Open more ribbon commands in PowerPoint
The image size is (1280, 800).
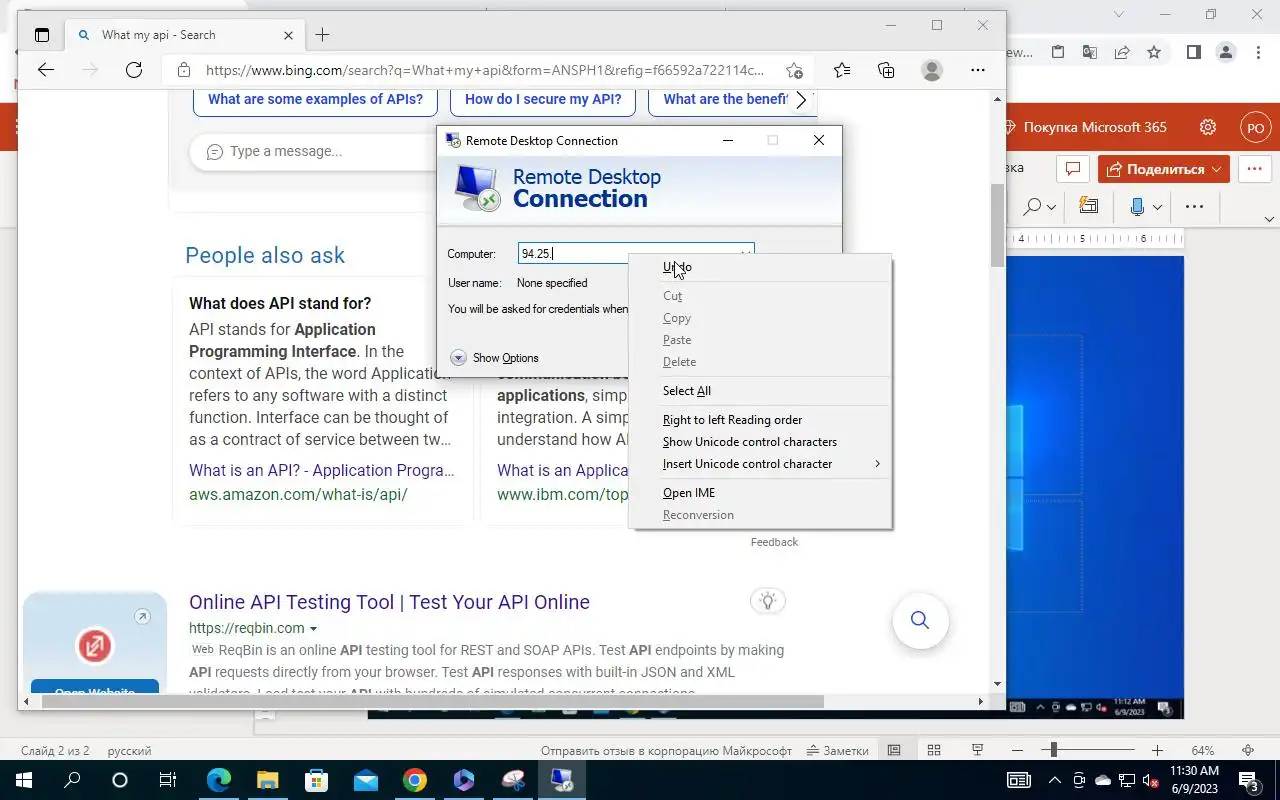click(x=1194, y=206)
